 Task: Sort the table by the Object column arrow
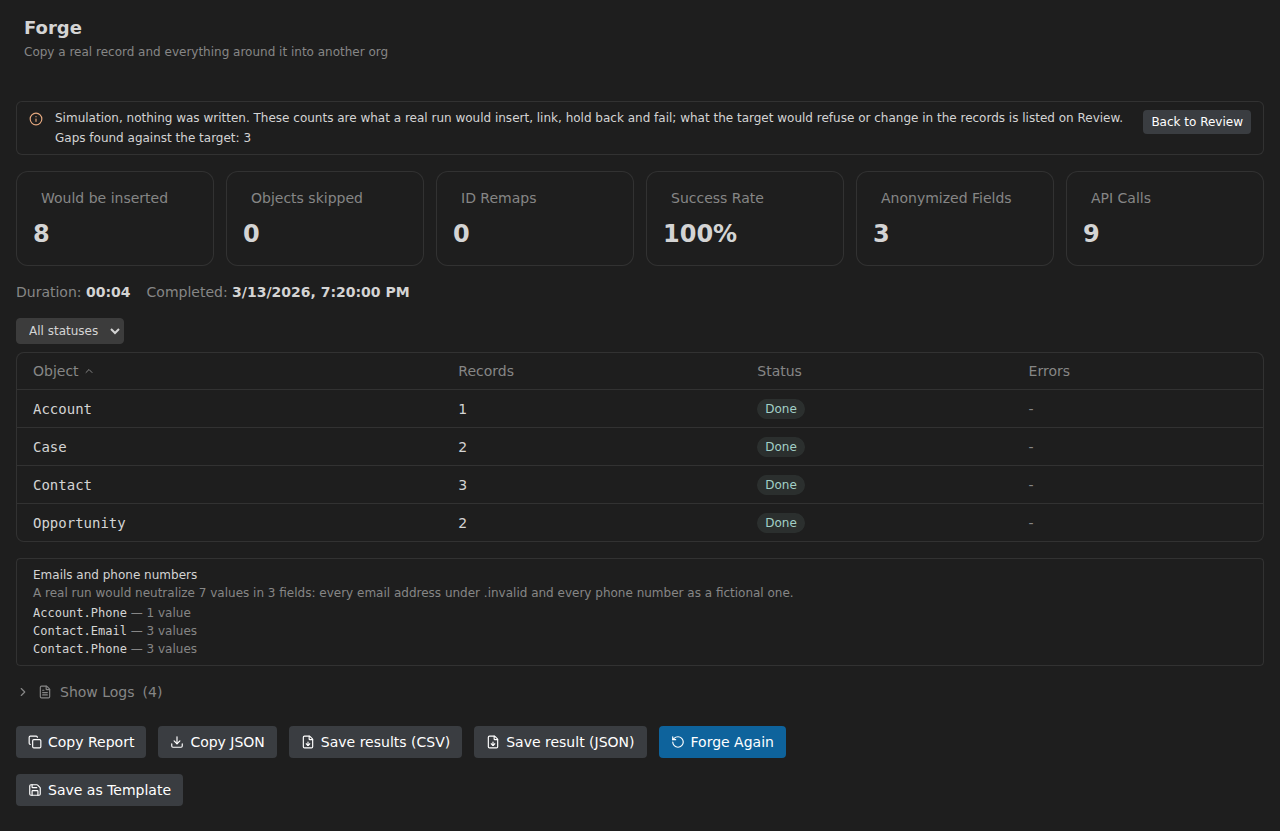click(x=89, y=371)
